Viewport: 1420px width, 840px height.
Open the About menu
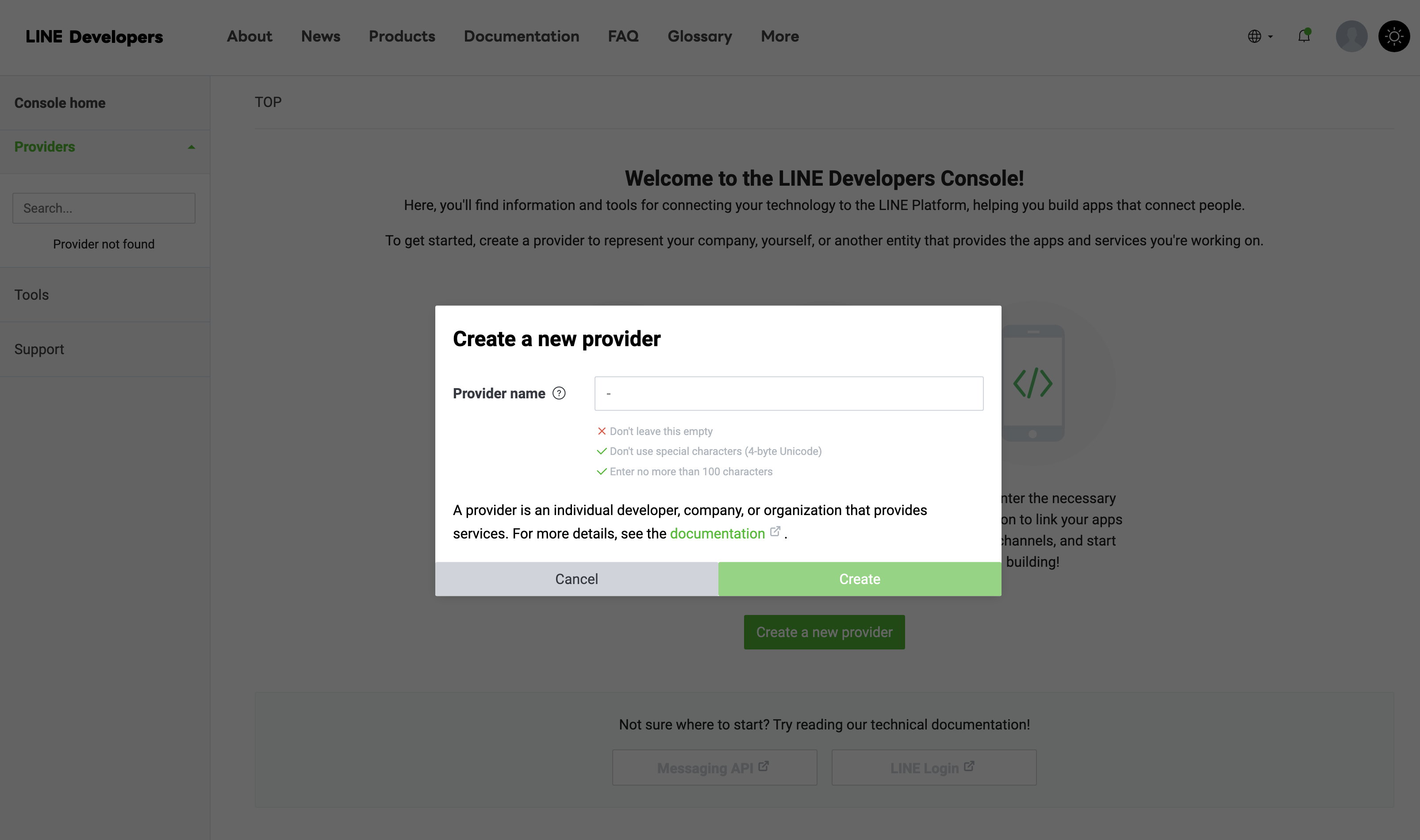(x=249, y=36)
